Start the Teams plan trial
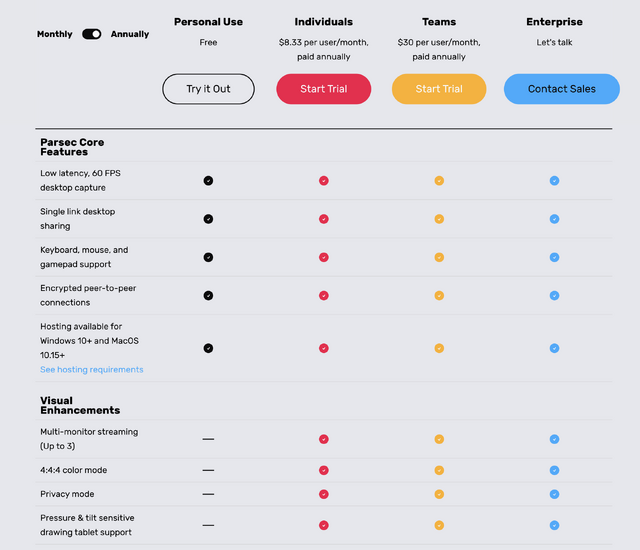The height and width of the screenshot is (550, 640). click(439, 89)
